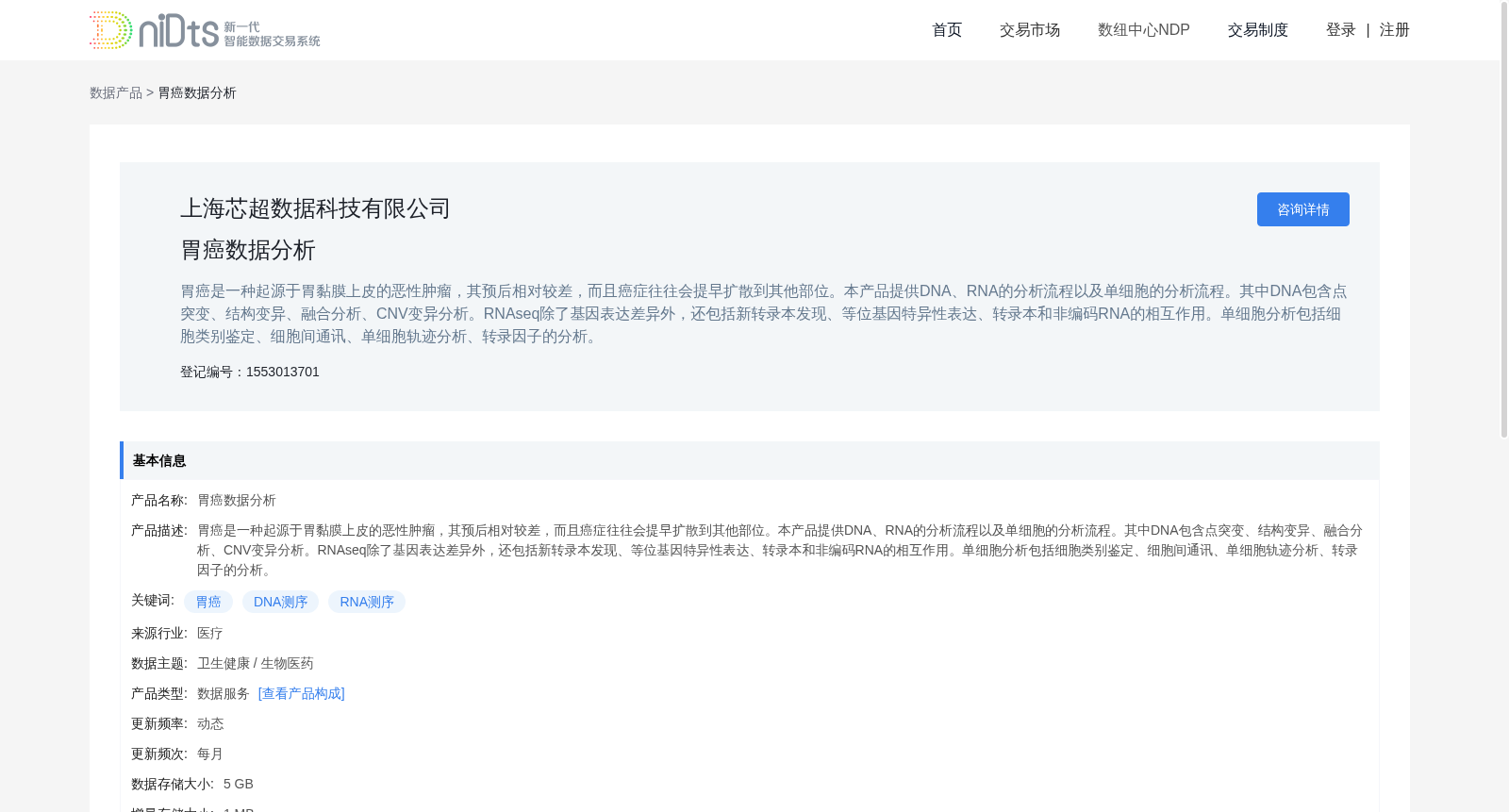Click the 基本信息 section header
1509x812 pixels.
pos(750,460)
